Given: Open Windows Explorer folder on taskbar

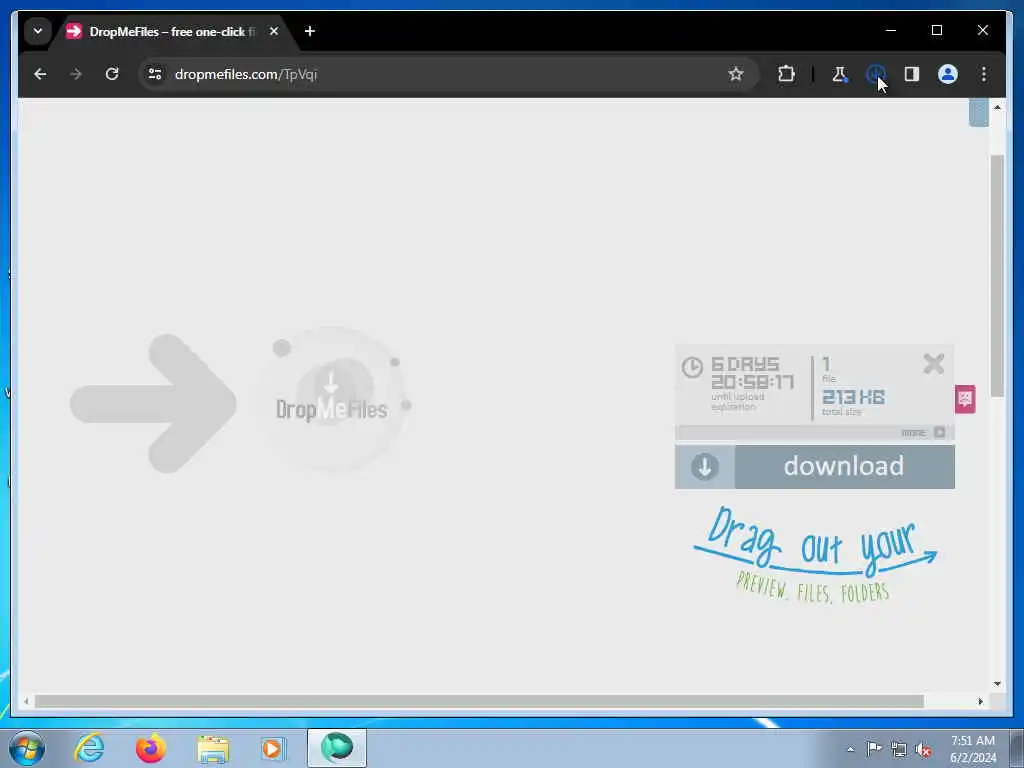Looking at the screenshot, I should pos(213,749).
